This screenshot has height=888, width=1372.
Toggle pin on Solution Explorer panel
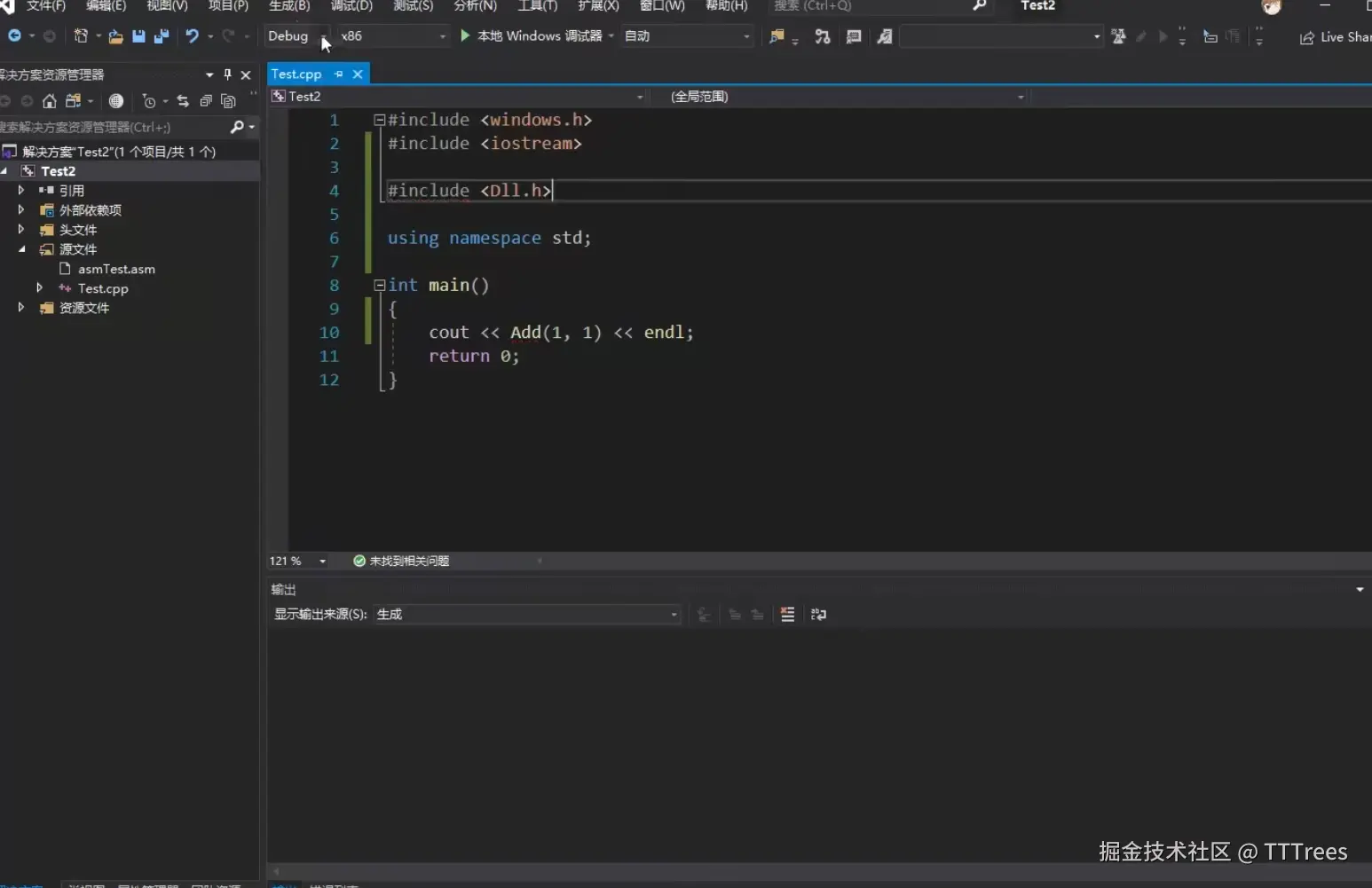pyautogui.click(x=227, y=75)
